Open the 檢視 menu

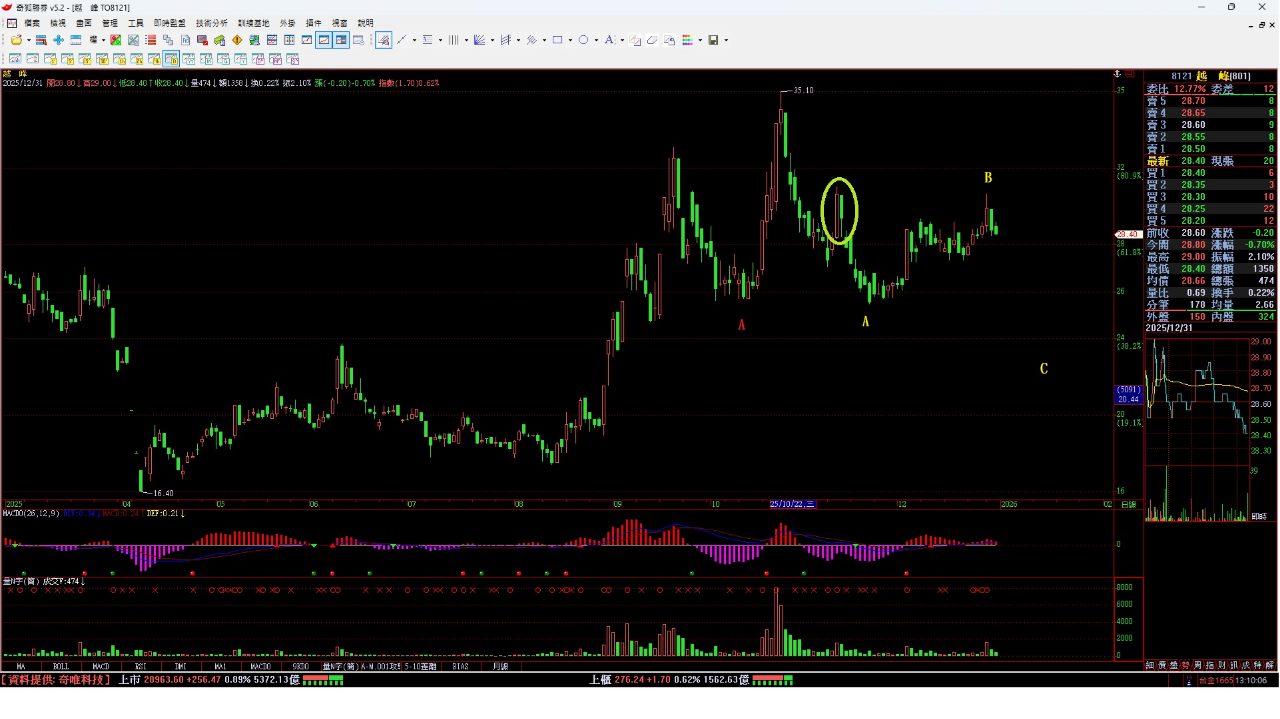58,22
